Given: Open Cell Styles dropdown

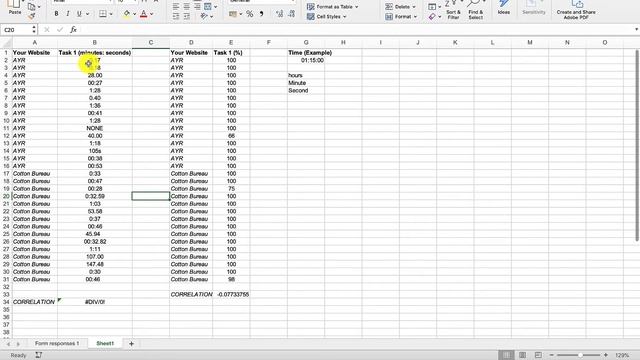Looking at the screenshot, I should 327,16.
